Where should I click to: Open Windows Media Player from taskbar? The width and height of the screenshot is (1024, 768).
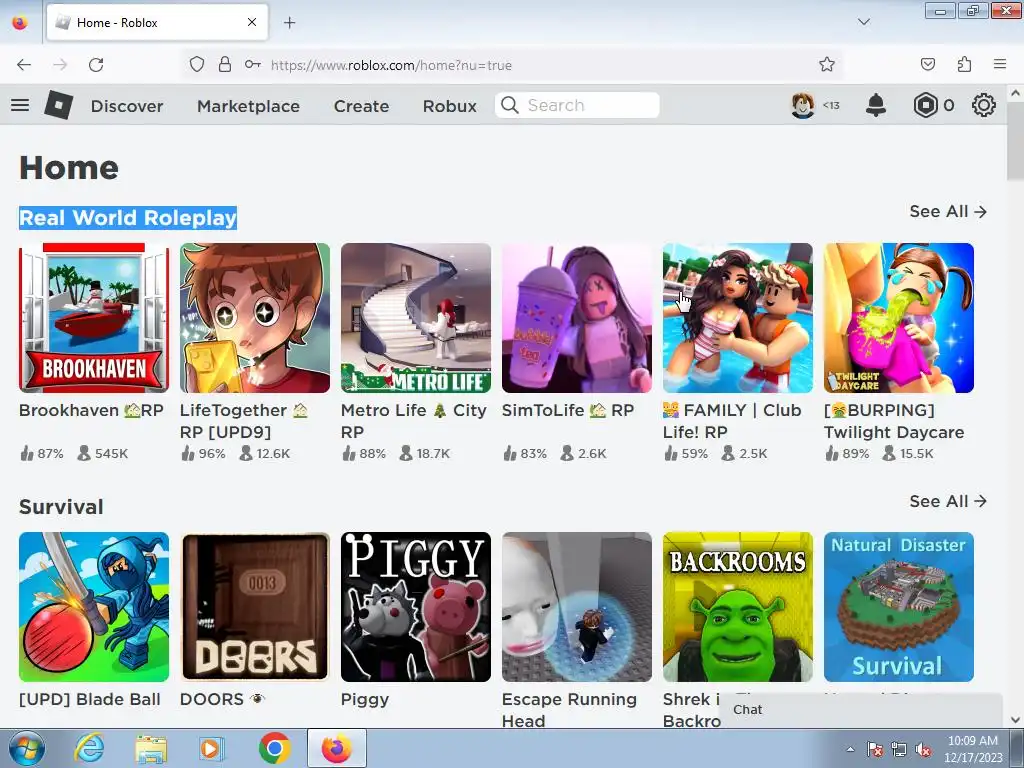tap(211, 748)
